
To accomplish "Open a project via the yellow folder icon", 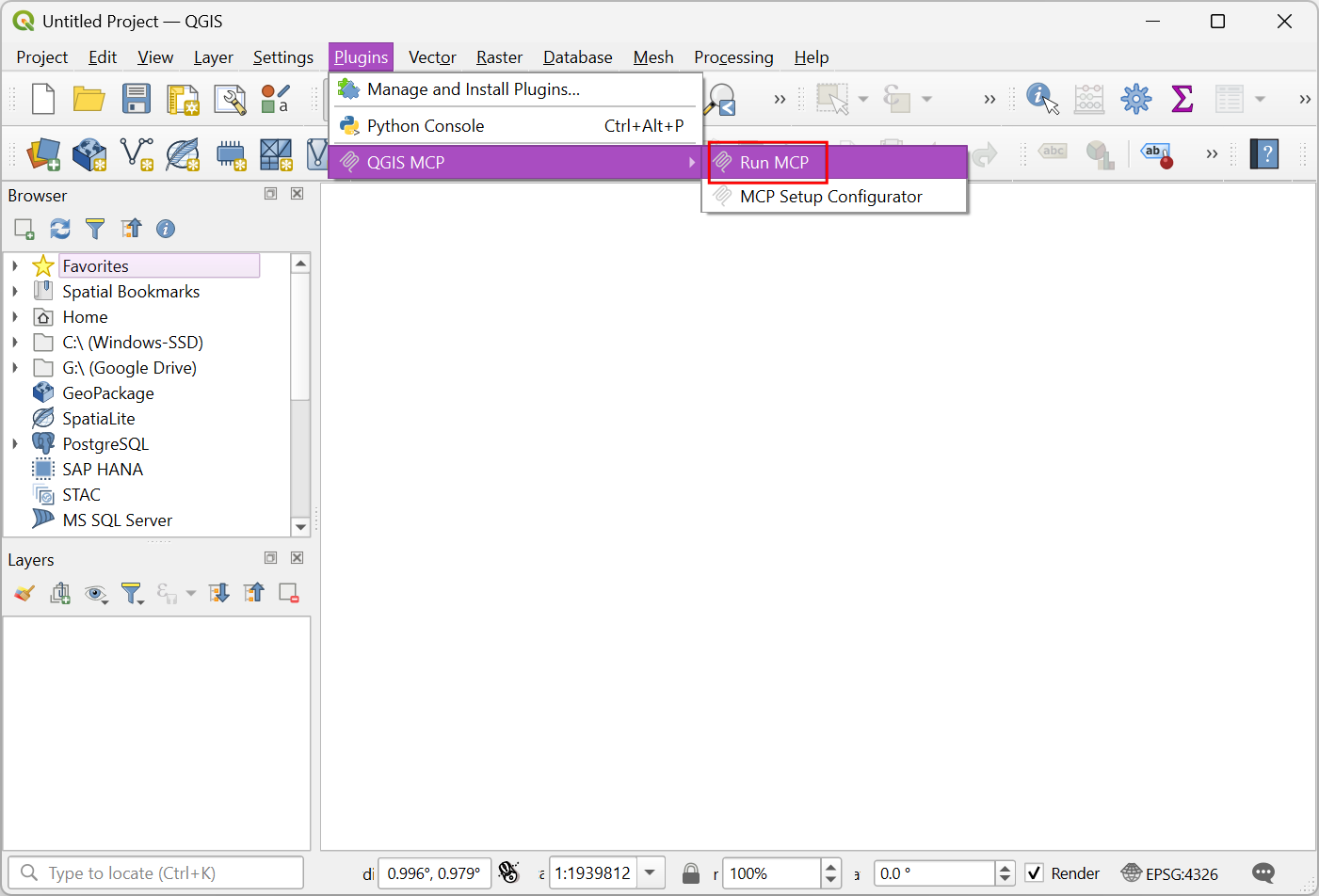I will pos(89,99).
